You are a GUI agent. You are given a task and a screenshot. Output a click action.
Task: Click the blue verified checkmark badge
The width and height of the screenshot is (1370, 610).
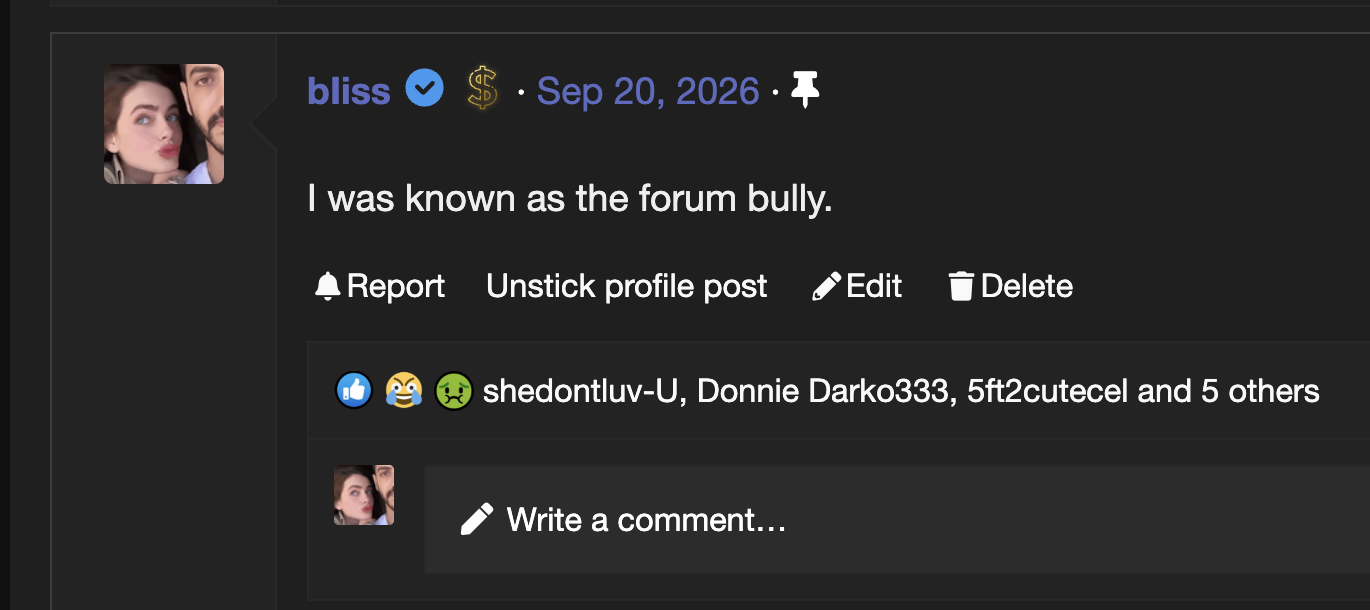tap(424, 90)
